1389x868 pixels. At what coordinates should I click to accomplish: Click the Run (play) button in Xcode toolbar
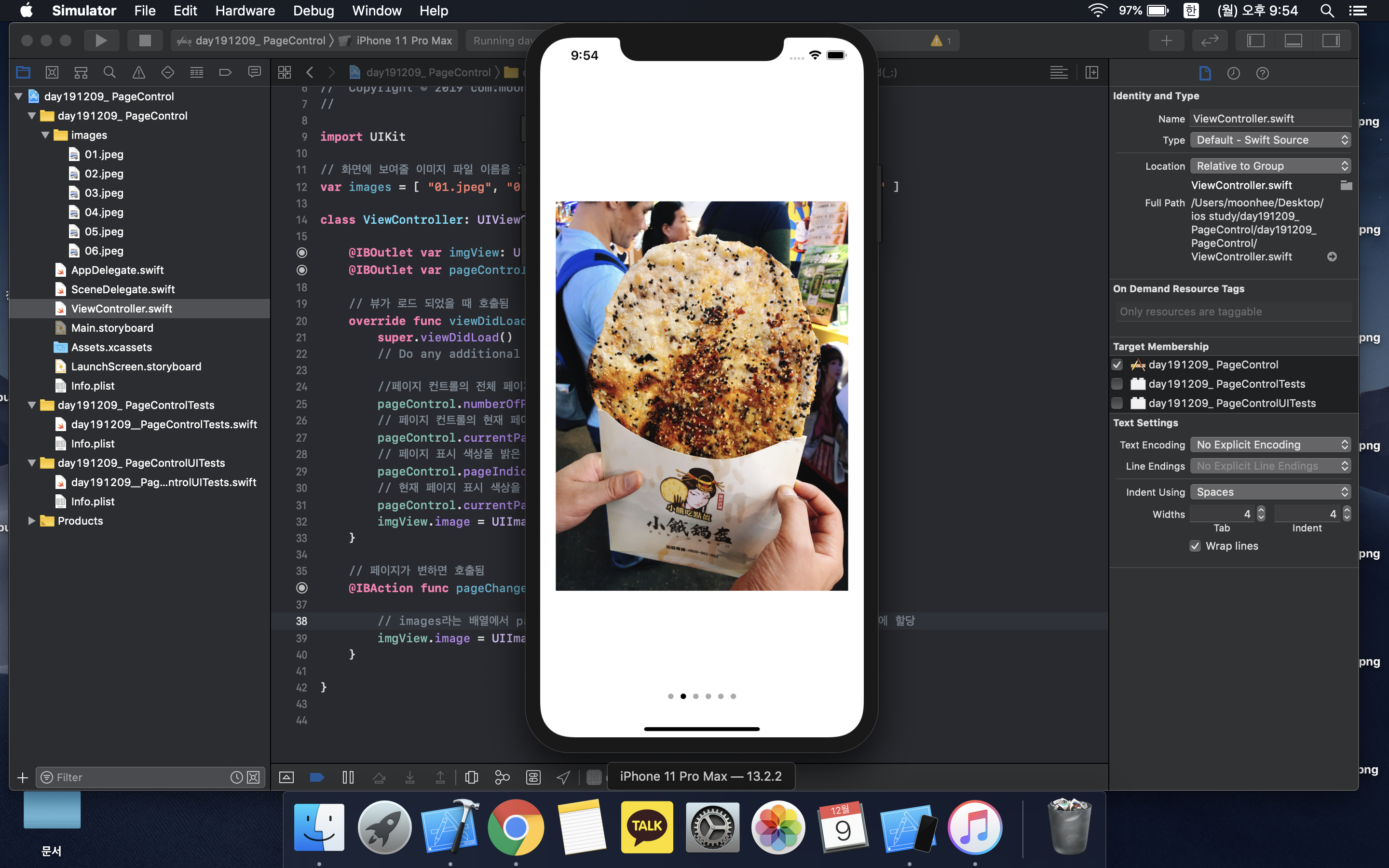[101, 40]
